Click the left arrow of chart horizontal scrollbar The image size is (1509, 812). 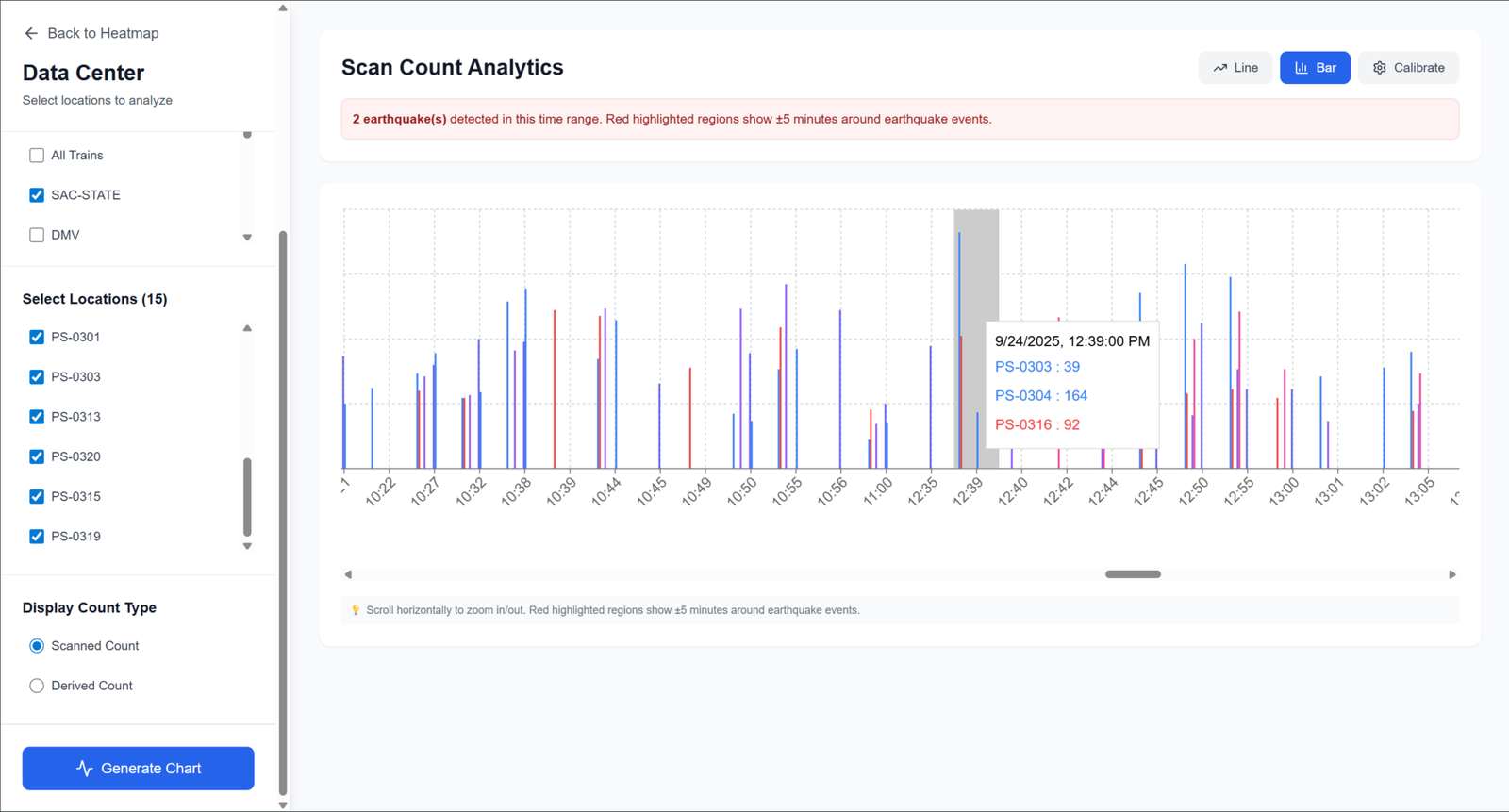point(348,574)
